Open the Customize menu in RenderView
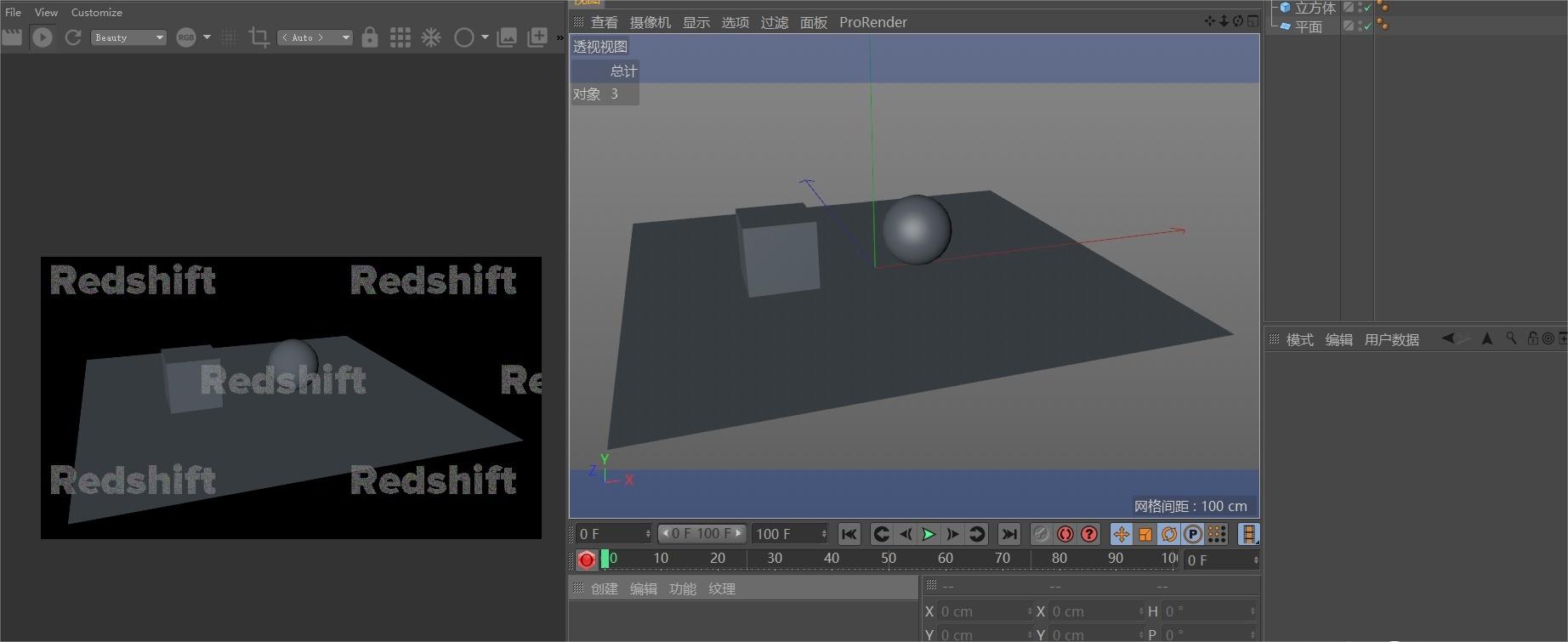 (x=96, y=12)
